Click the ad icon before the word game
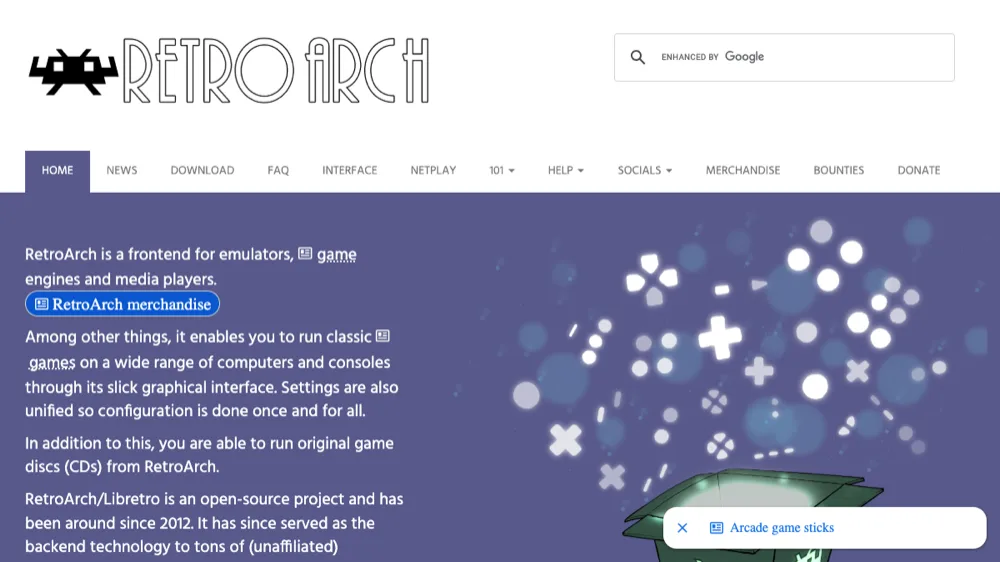 [305, 254]
